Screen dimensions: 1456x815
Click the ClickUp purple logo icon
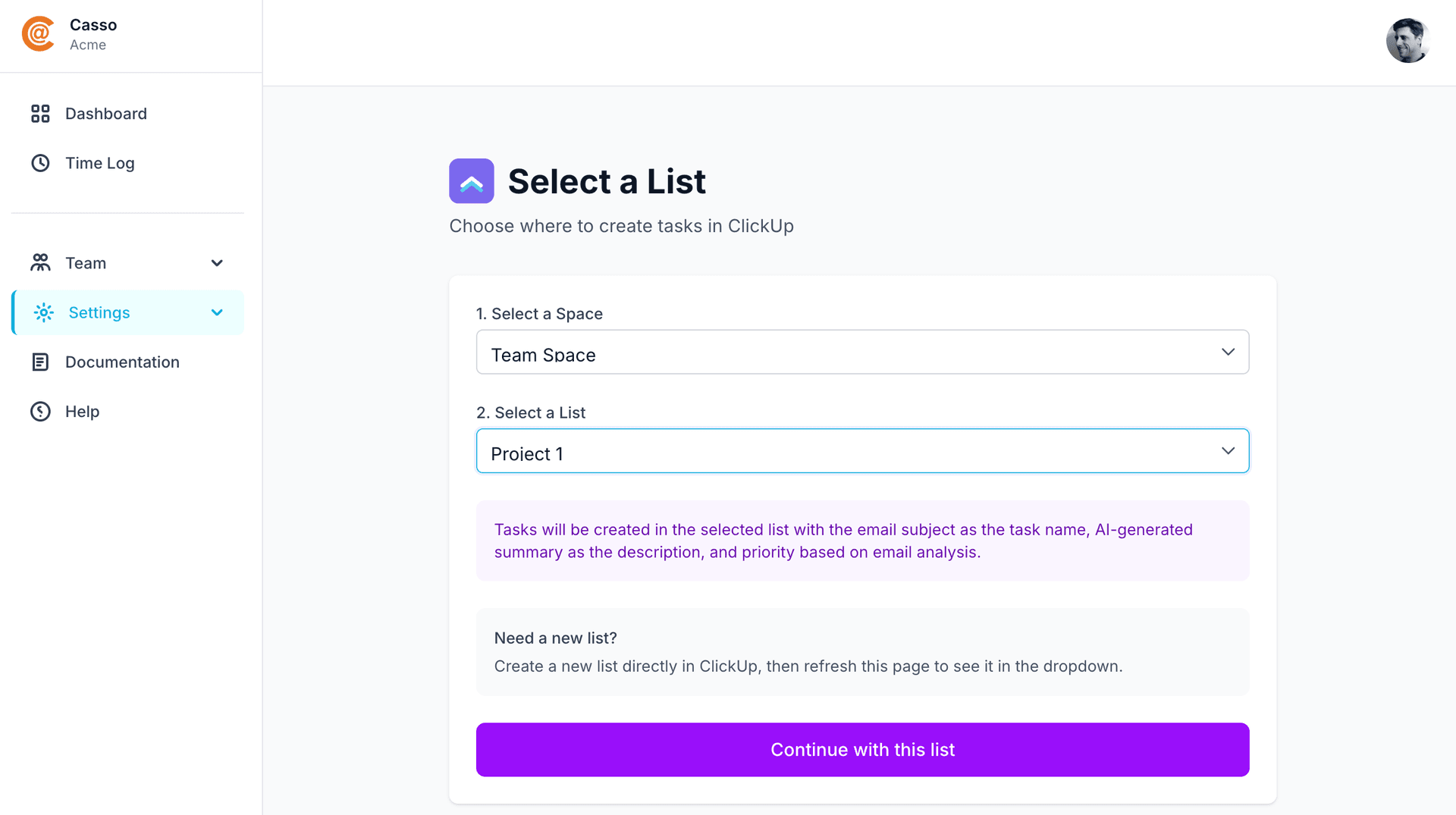[471, 180]
